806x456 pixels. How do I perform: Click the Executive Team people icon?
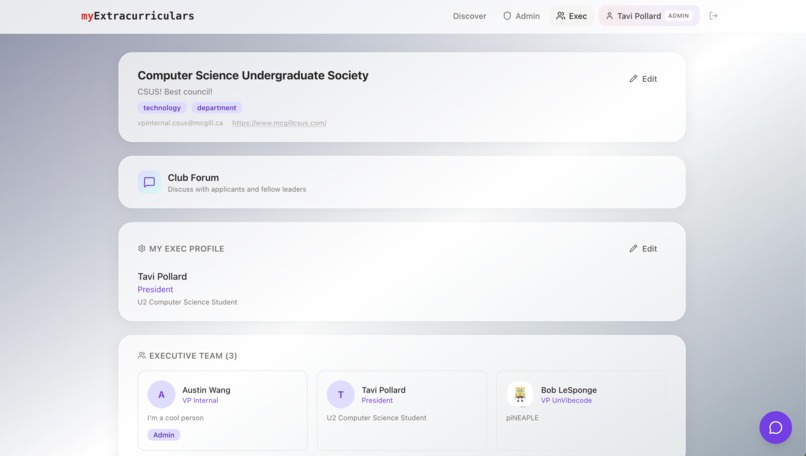141,355
